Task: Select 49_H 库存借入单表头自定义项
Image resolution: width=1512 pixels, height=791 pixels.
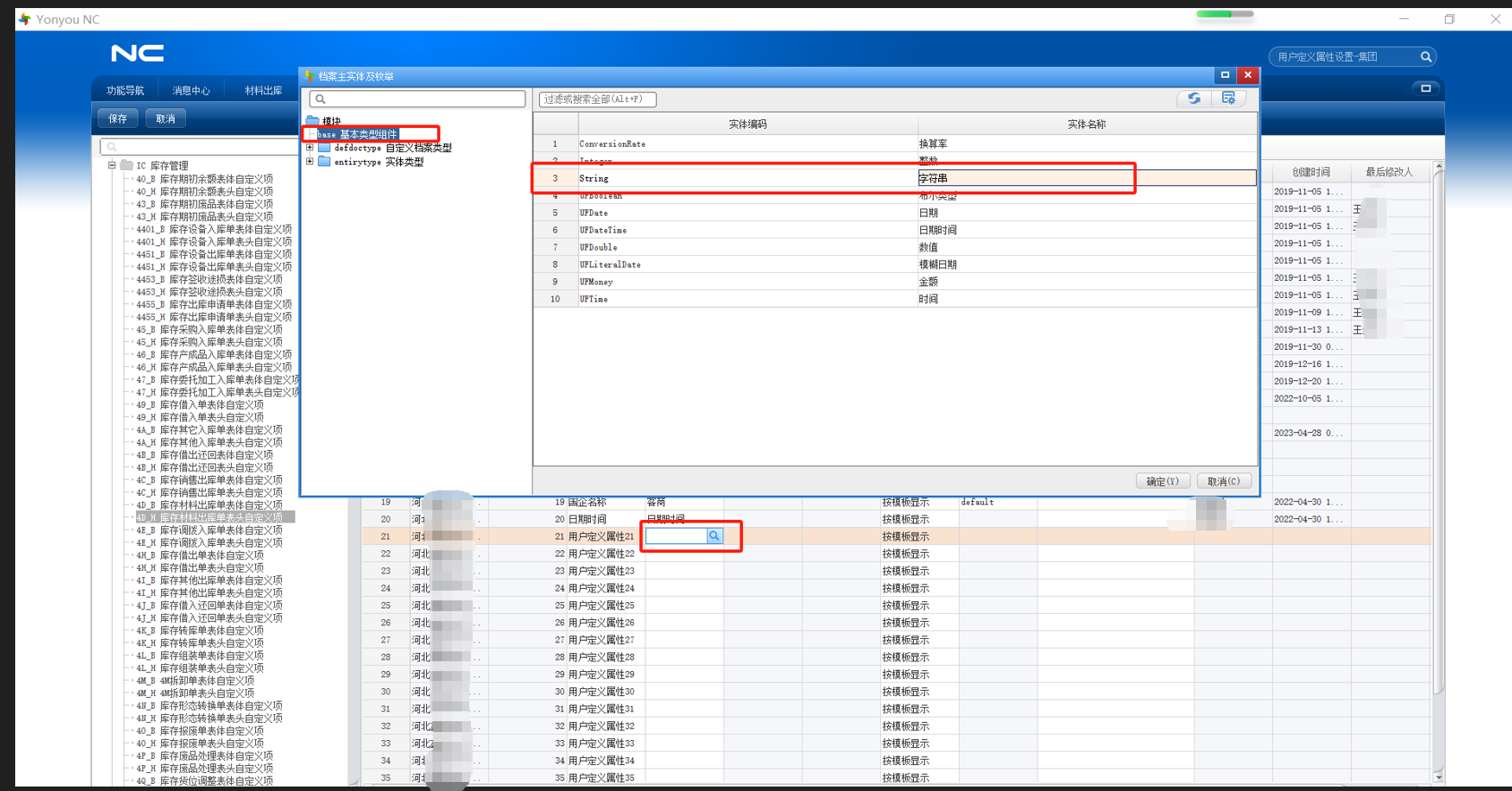Action: 200,417
